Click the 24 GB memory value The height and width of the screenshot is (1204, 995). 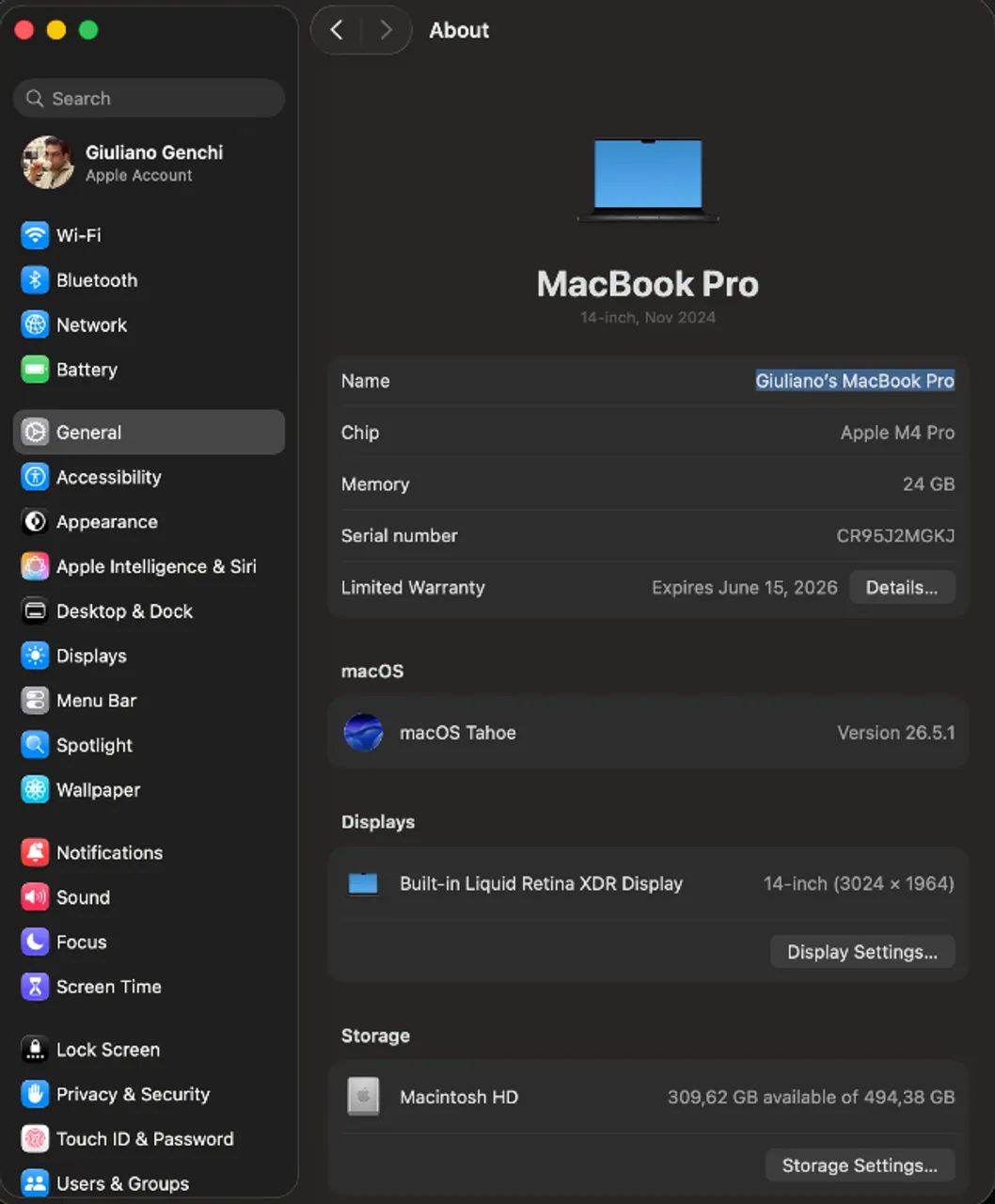tap(928, 484)
